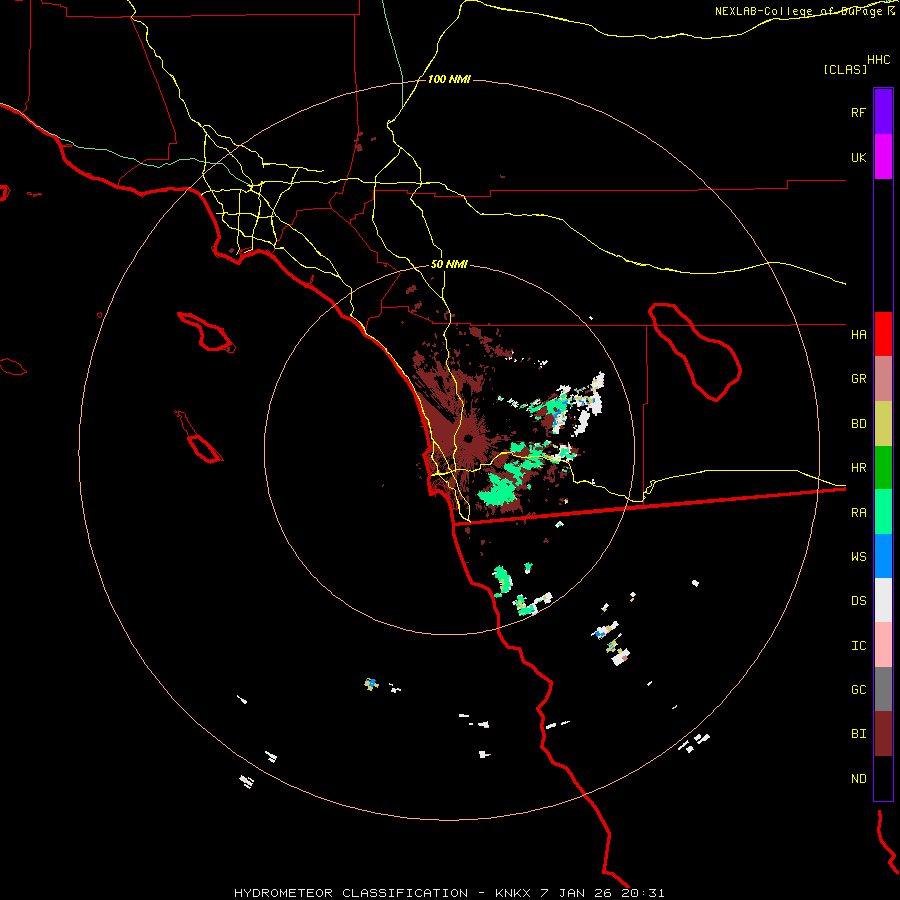Click the ND black legend color block

coord(883,778)
